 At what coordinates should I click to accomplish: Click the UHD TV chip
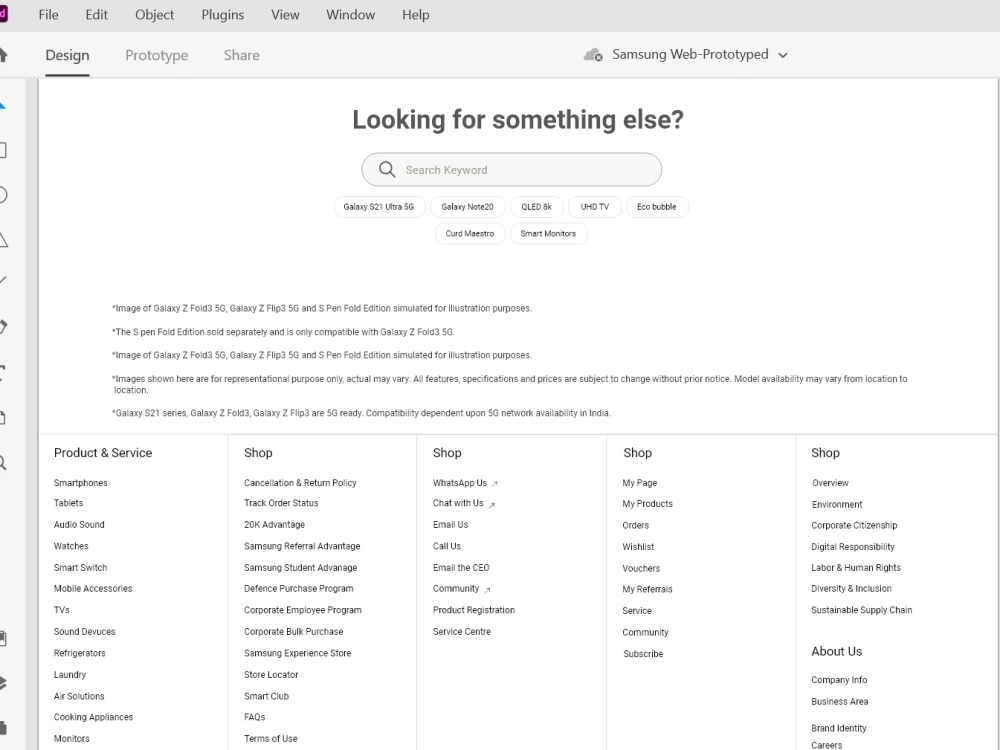(x=594, y=207)
